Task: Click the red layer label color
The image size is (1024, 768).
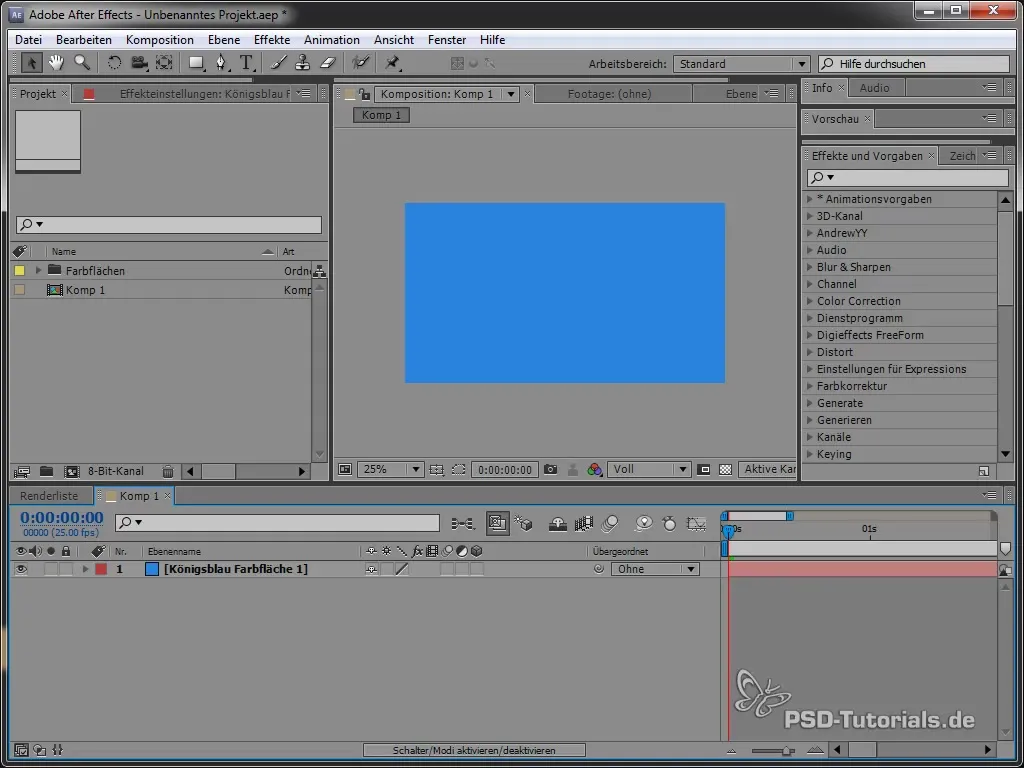Action: coord(101,569)
